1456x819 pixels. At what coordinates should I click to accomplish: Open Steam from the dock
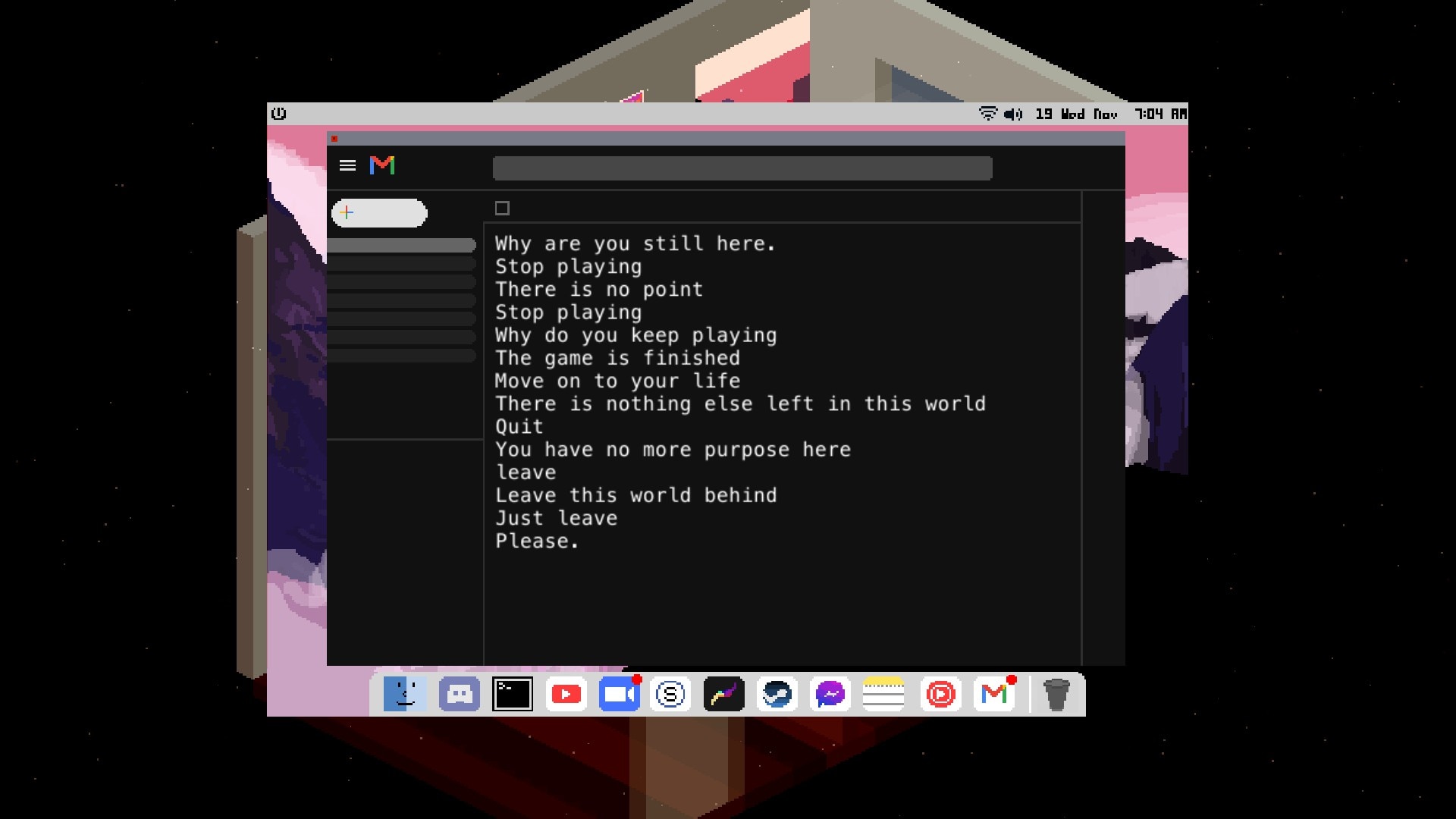pos(777,694)
